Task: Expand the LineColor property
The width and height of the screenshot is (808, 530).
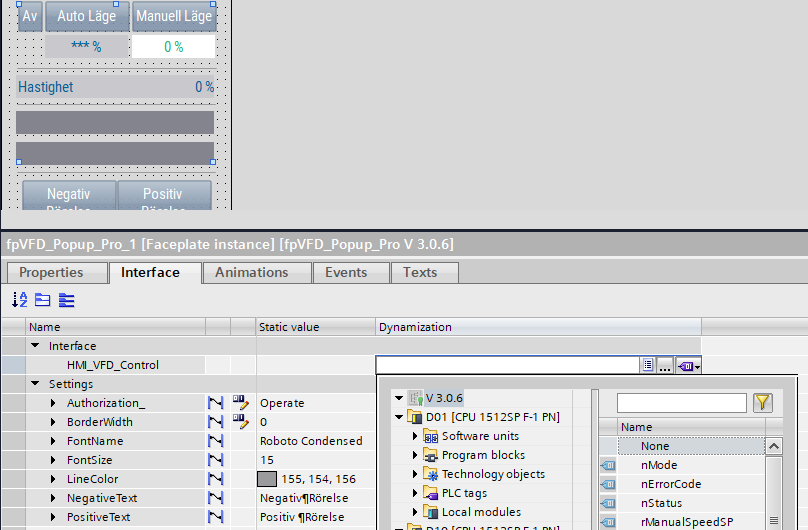Action: pyautogui.click(x=53, y=479)
